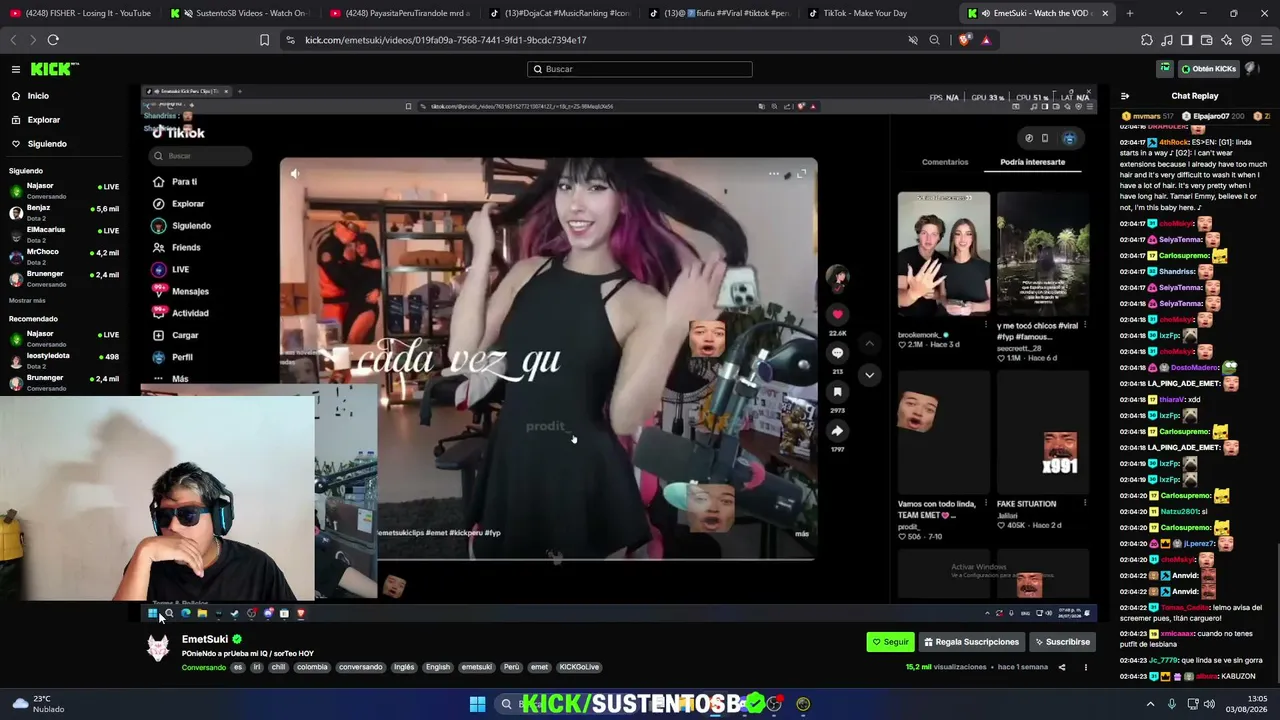
Task: Switch to SustentoSB Videos tab
Action: [x=240, y=13]
